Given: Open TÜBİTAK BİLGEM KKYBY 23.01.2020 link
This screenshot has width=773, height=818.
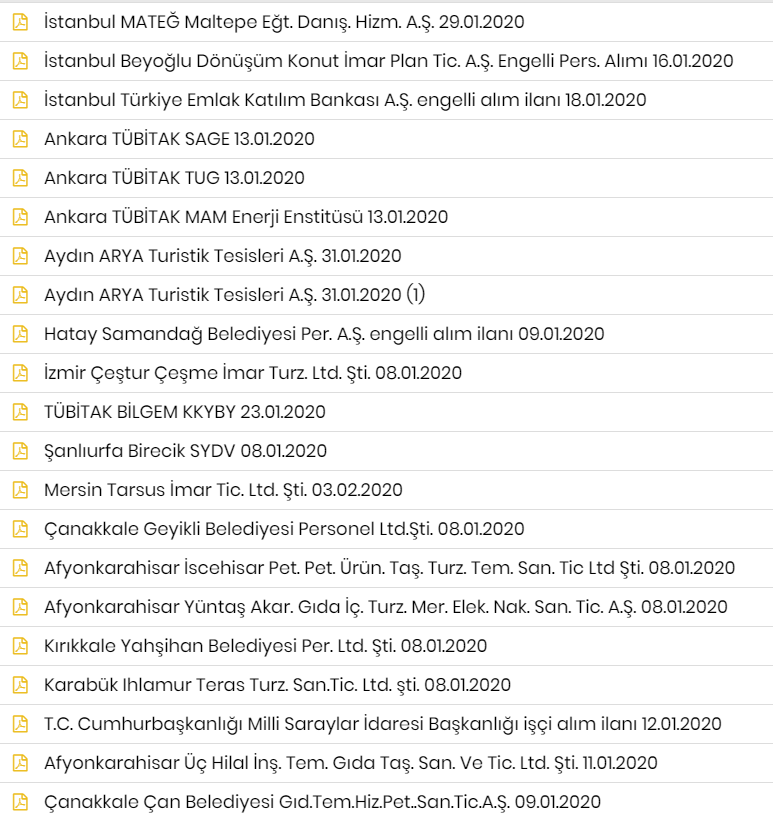Looking at the screenshot, I should [x=185, y=412].
